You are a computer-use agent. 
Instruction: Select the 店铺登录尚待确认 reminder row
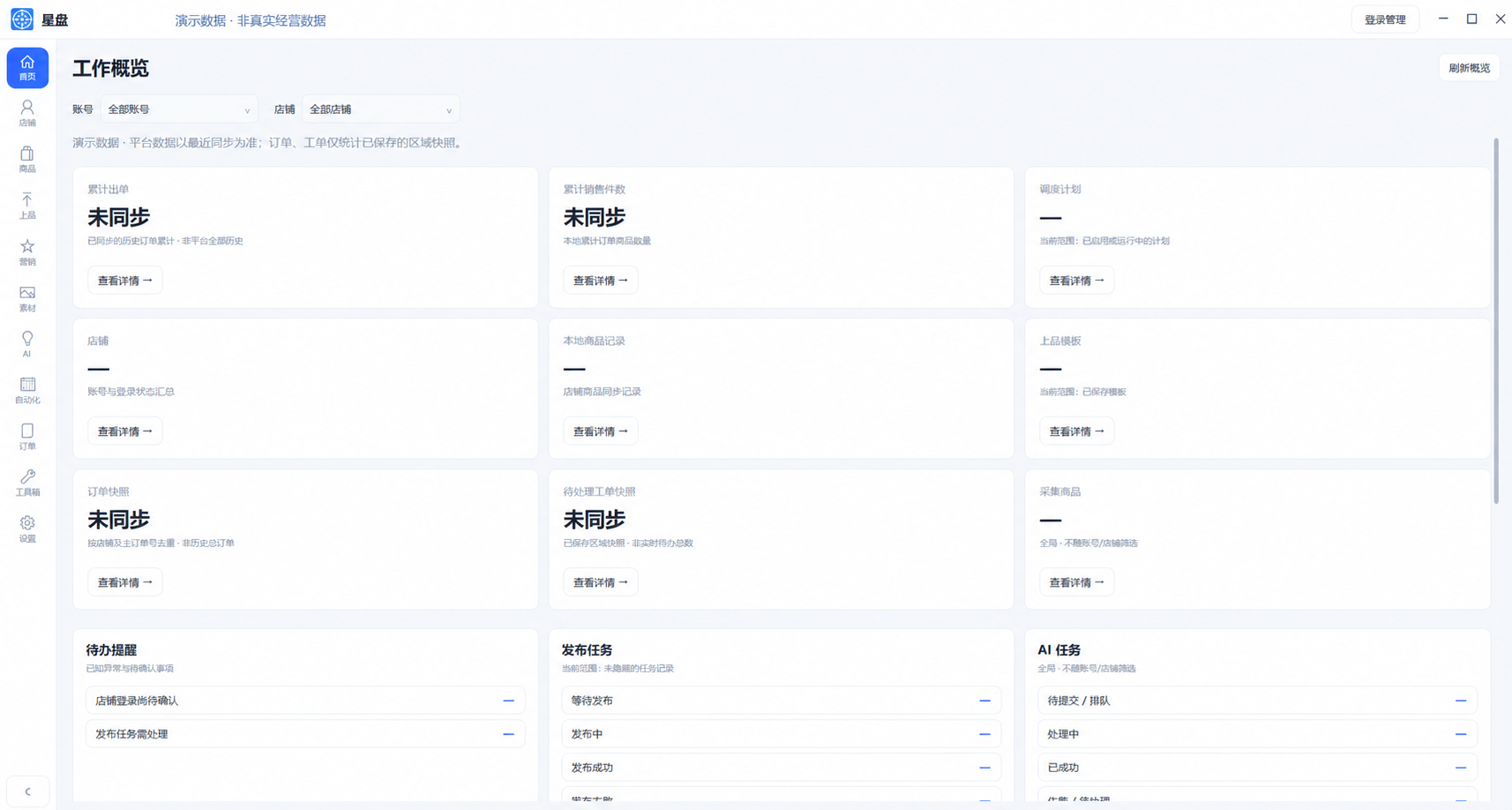(x=305, y=701)
